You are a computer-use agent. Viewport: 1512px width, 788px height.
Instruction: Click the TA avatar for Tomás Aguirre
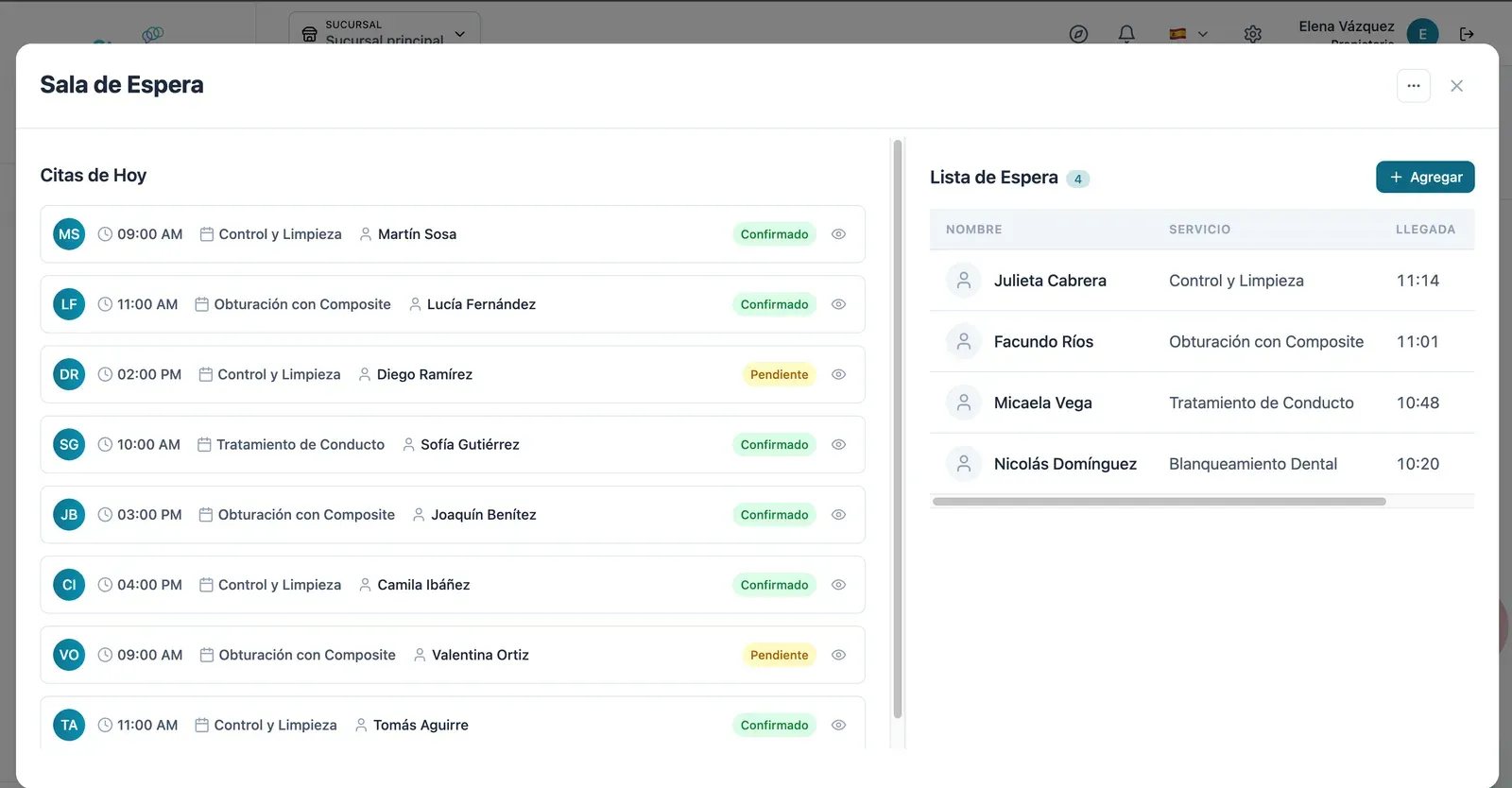tap(69, 725)
